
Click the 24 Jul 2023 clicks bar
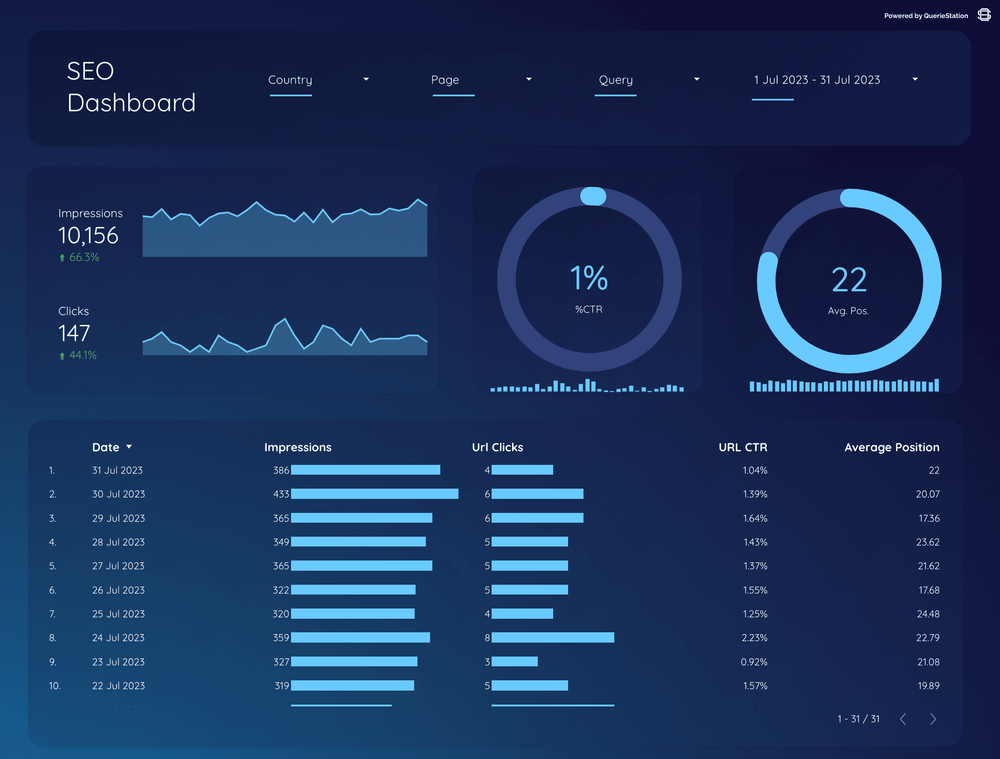click(552, 638)
